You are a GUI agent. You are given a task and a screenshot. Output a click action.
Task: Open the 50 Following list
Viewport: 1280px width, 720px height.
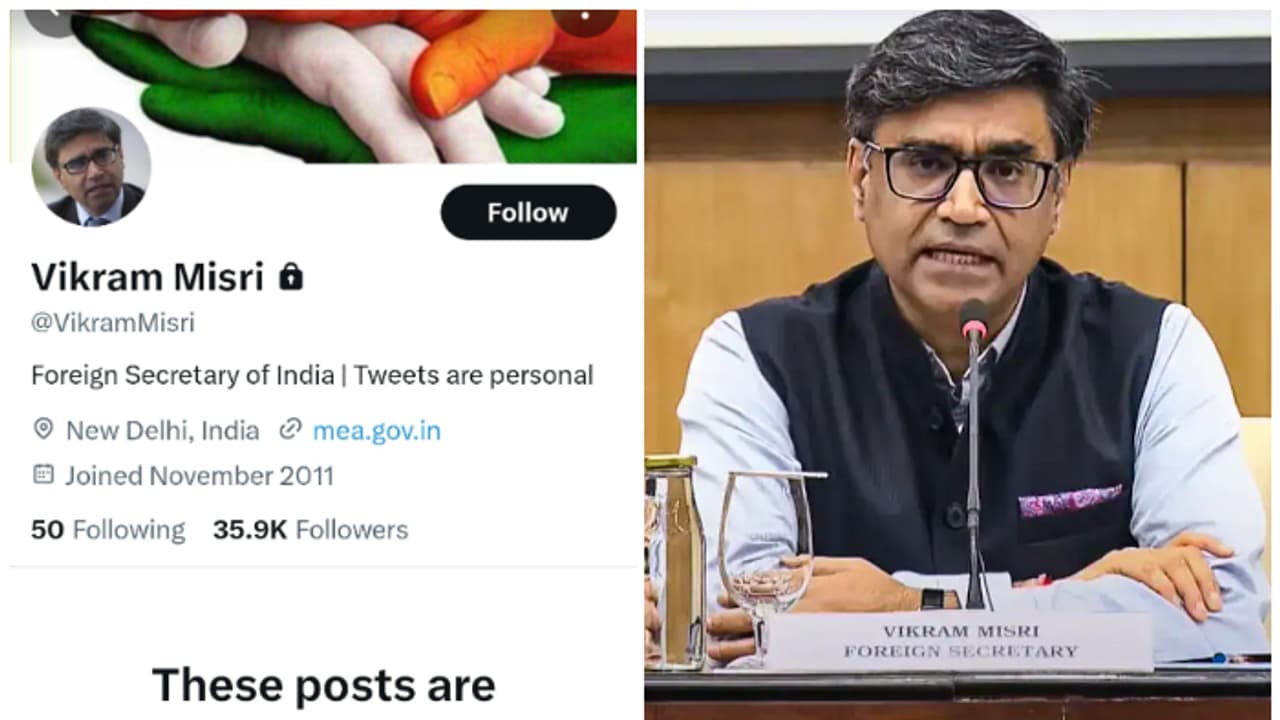pos(108,530)
